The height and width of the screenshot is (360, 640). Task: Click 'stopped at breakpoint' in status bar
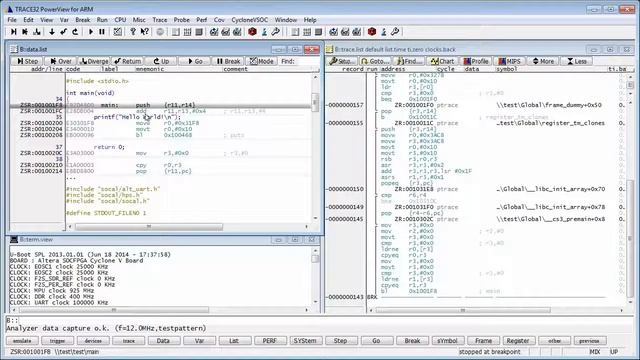coord(489,352)
